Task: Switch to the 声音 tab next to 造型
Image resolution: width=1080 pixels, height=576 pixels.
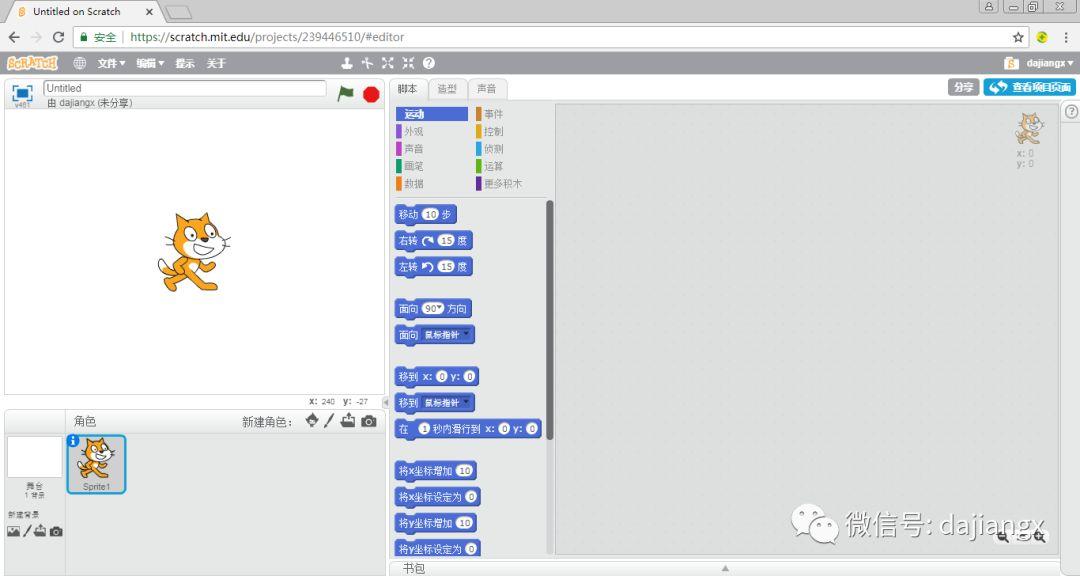Action: coord(487,89)
